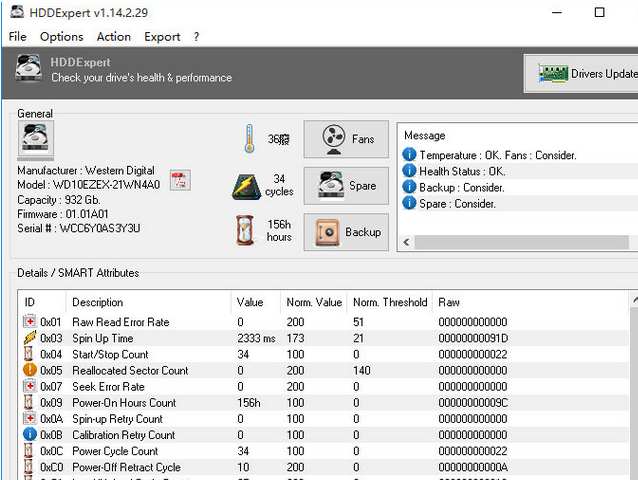Click the Health Status OK message
The width and height of the screenshot is (638, 480).
(462, 171)
